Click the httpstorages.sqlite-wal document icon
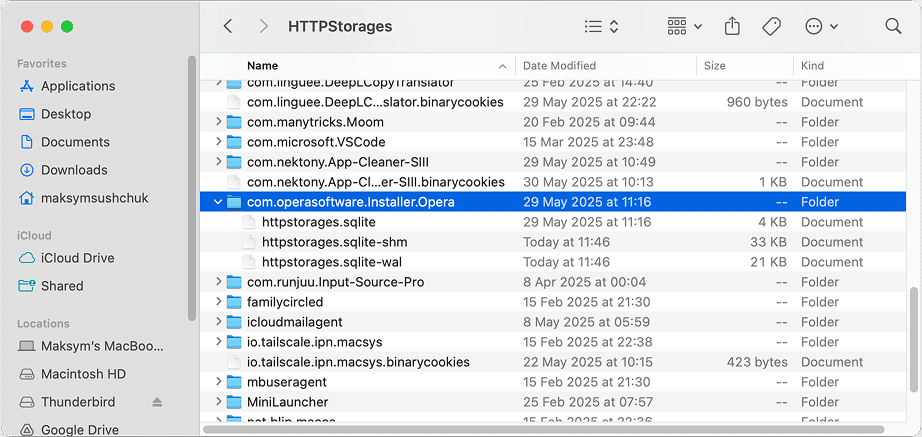 pos(250,262)
